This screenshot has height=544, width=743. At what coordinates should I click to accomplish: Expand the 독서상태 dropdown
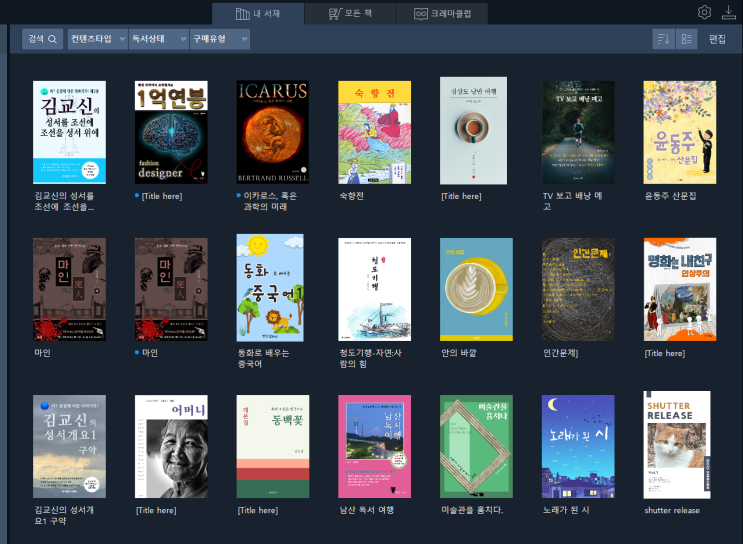click(x=159, y=39)
